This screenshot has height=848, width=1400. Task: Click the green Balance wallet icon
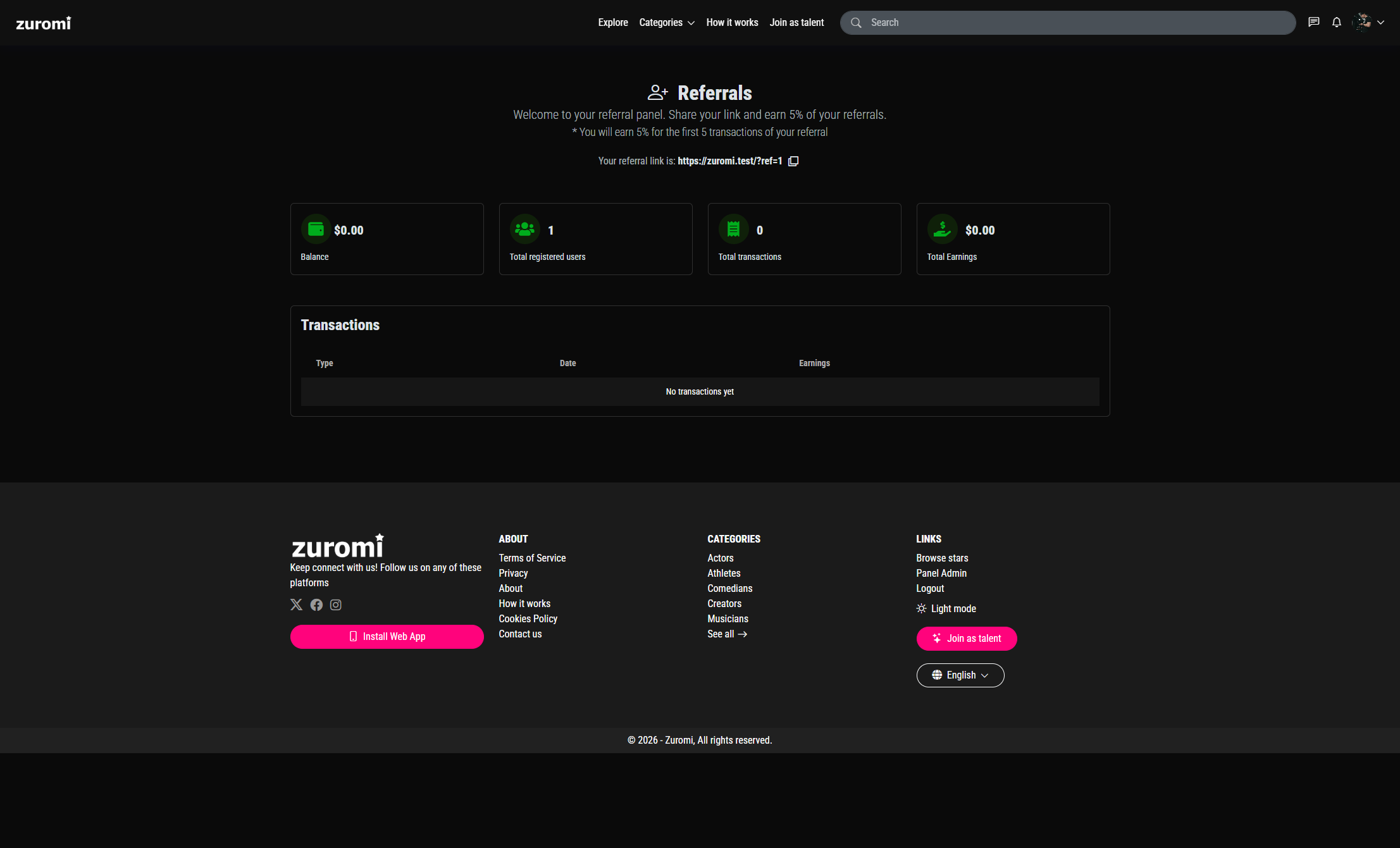(316, 230)
